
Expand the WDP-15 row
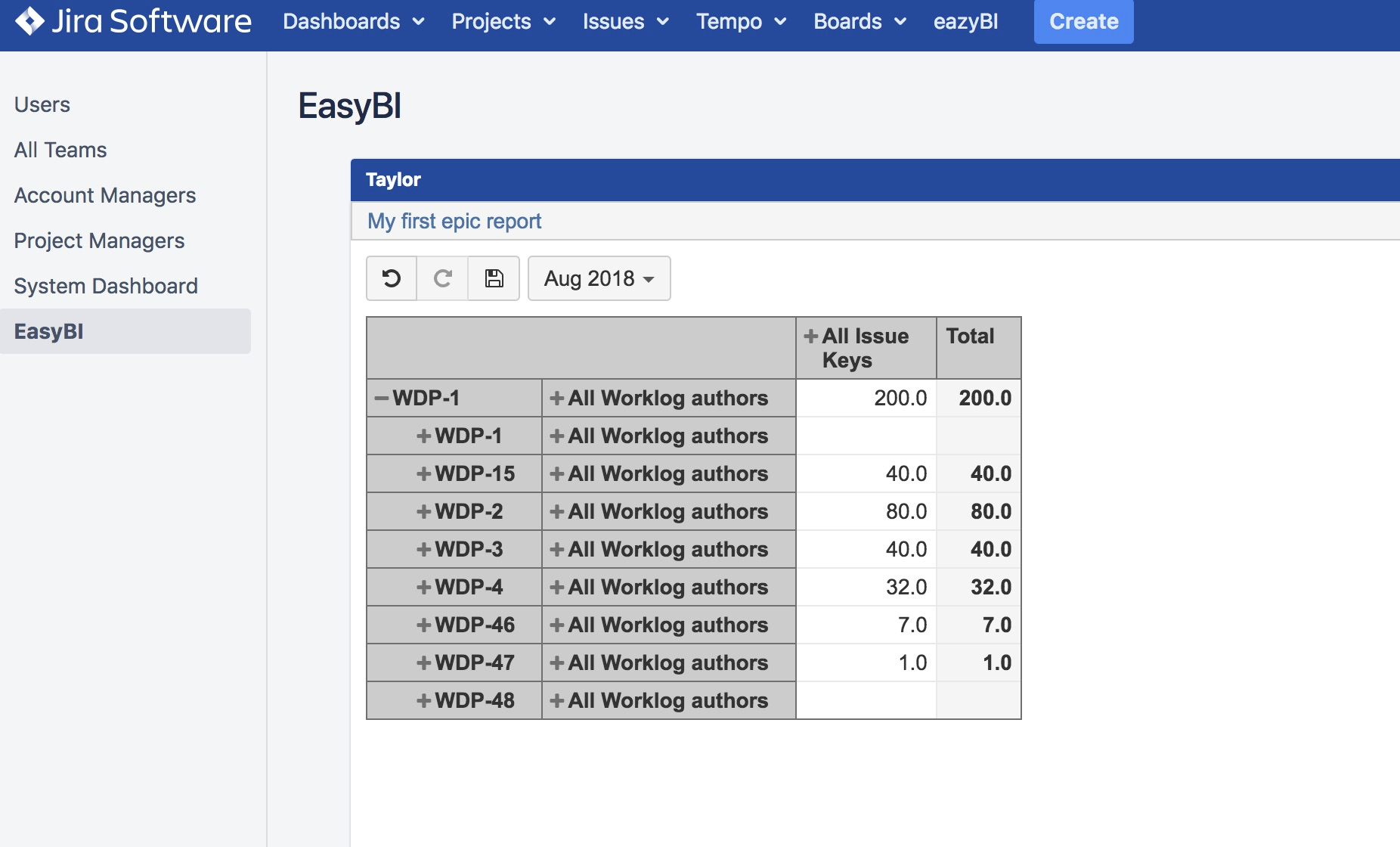click(x=424, y=474)
